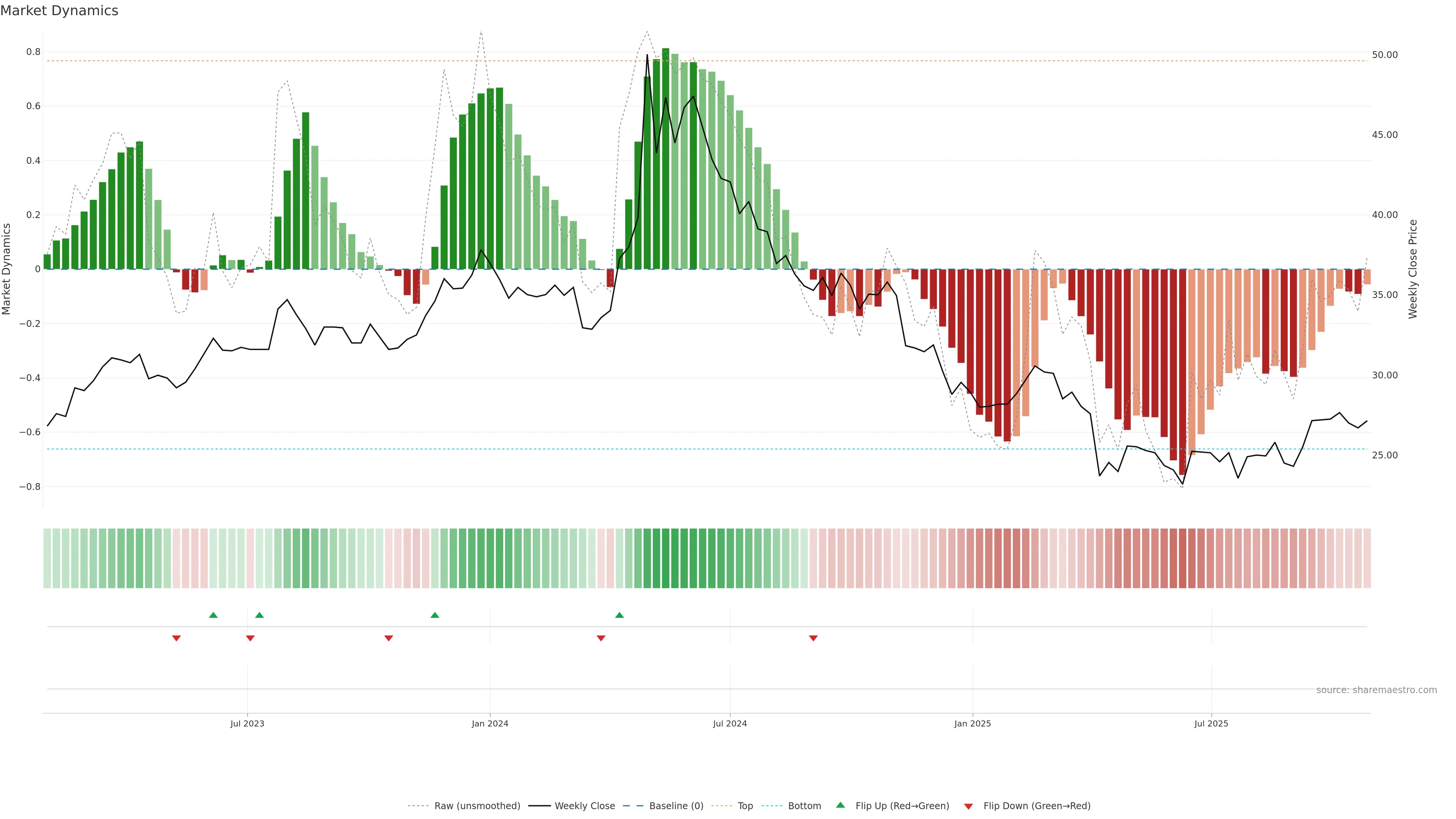The width and height of the screenshot is (1456, 819).
Task: Click the last red flip-down triangle marker
Action: (813, 638)
